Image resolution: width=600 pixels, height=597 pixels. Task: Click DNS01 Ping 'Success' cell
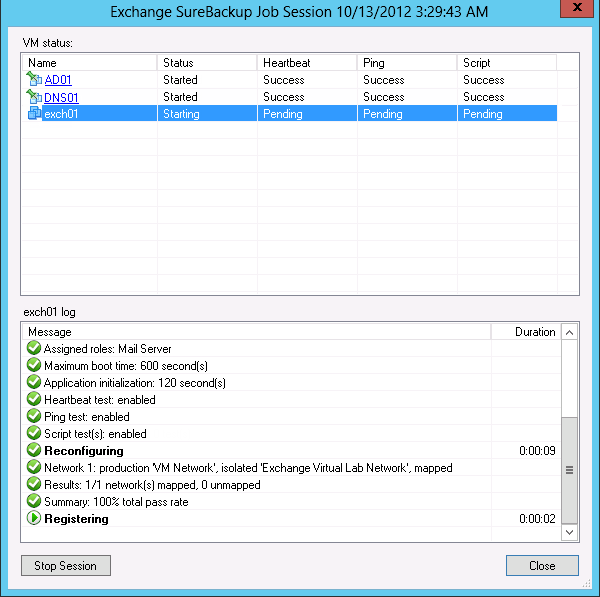pos(407,97)
